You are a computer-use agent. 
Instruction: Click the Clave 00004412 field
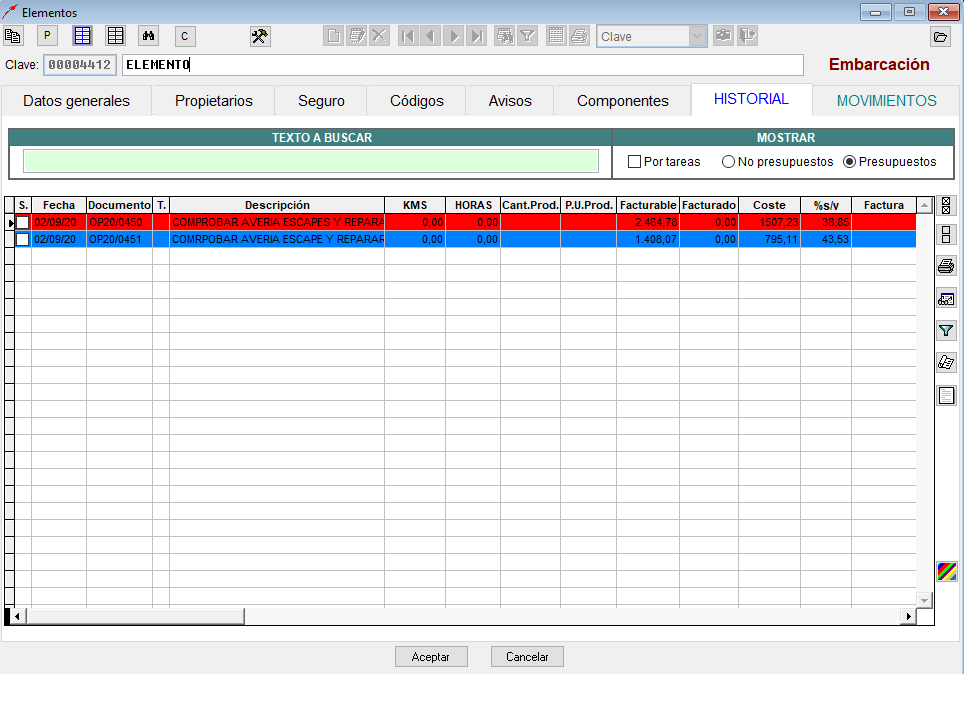[79, 65]
